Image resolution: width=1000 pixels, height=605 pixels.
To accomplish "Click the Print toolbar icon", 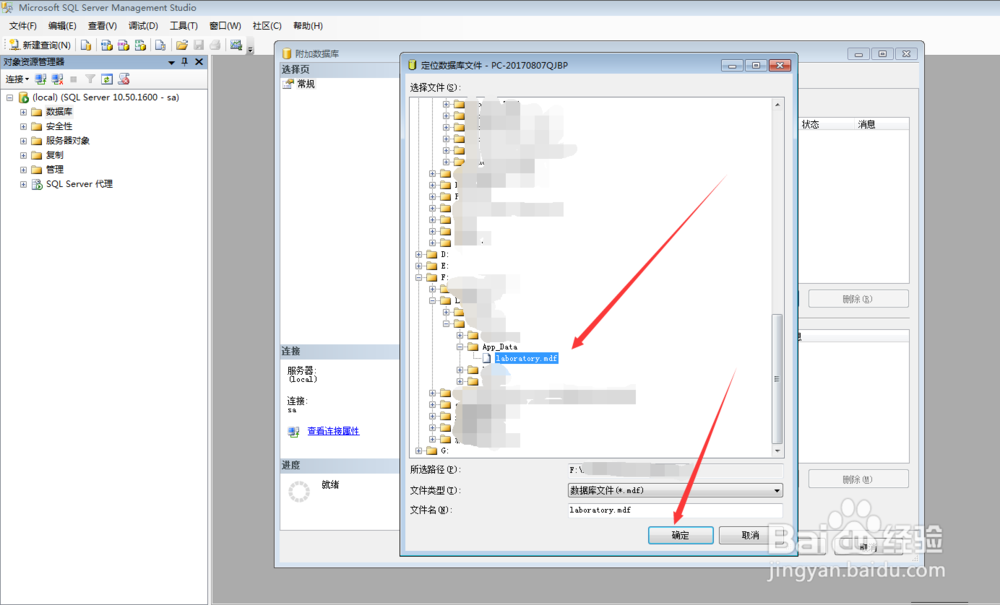I will (x=216, y=45).
